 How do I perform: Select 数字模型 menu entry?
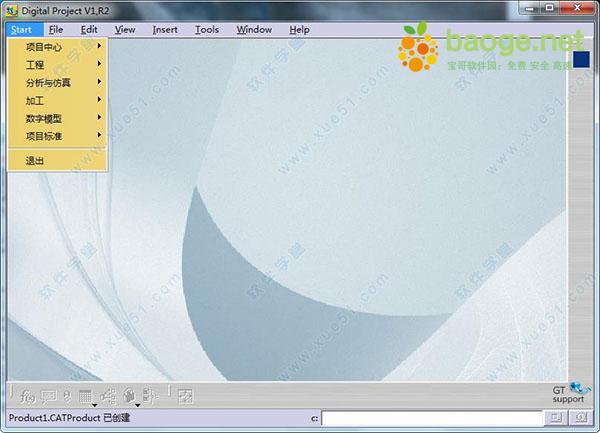[57, 118]
